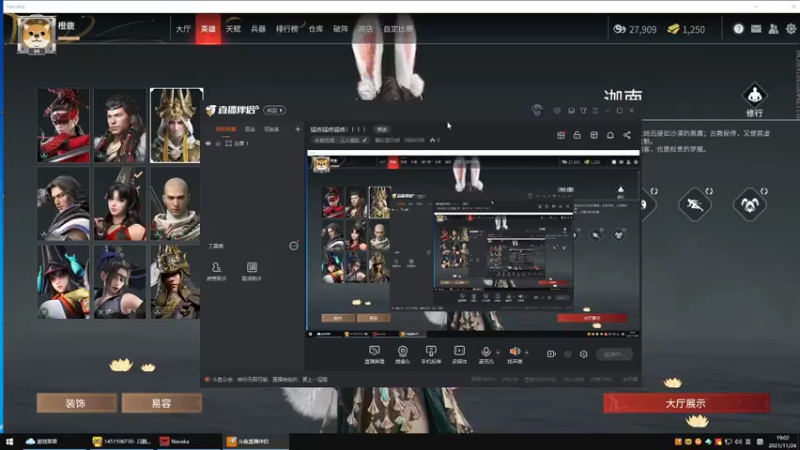Image resolution: width=800 pixels, height=450 pixels.
Task: Select the golden-helmet armored hero portrait
Action: coord(176,282)
